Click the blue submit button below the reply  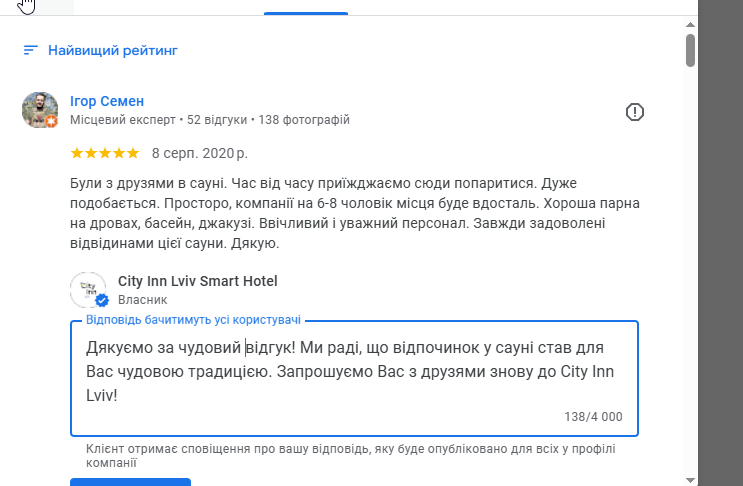click(x=130, y=482)
